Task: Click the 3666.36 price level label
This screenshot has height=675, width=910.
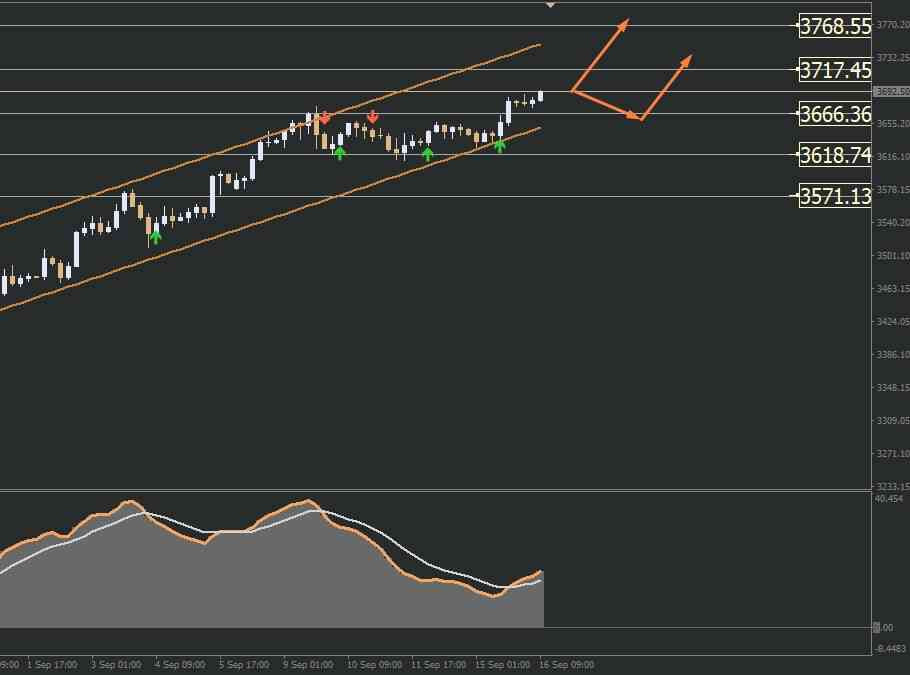Action: [x=835, y=114]
